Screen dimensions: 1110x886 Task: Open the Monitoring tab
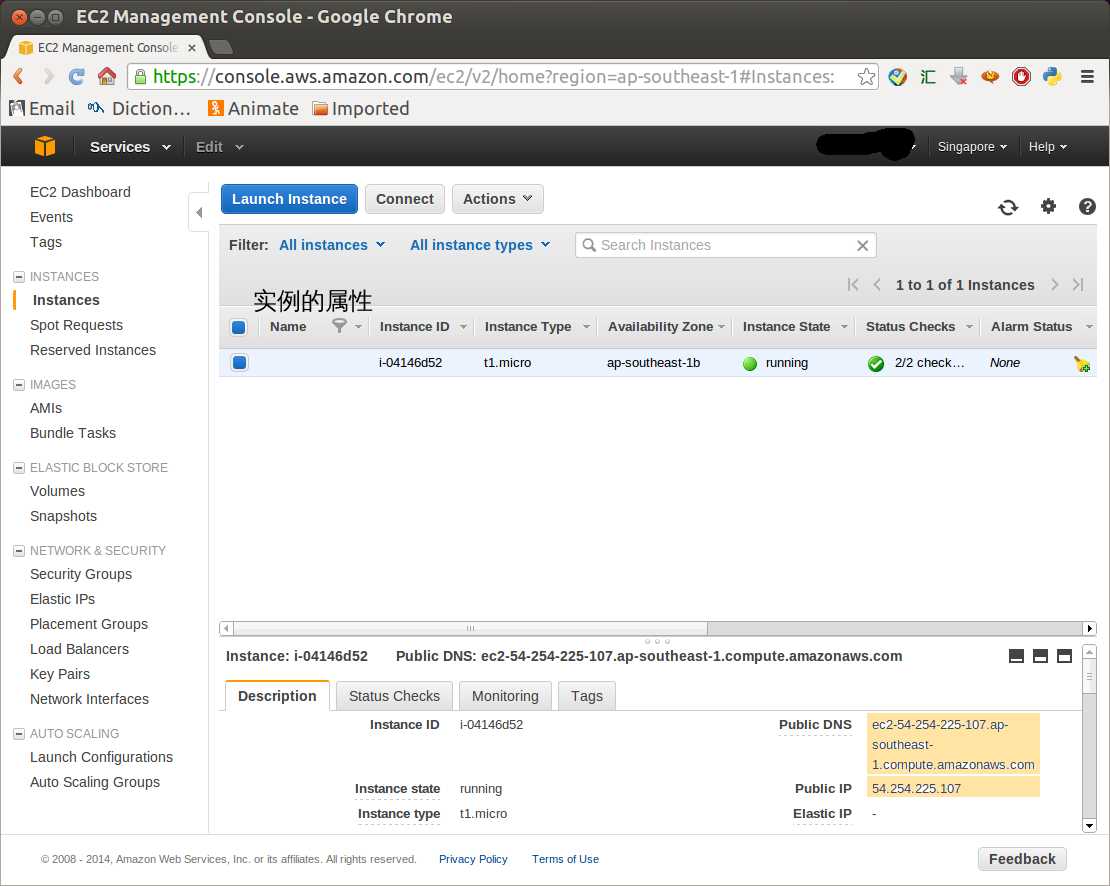505,696
